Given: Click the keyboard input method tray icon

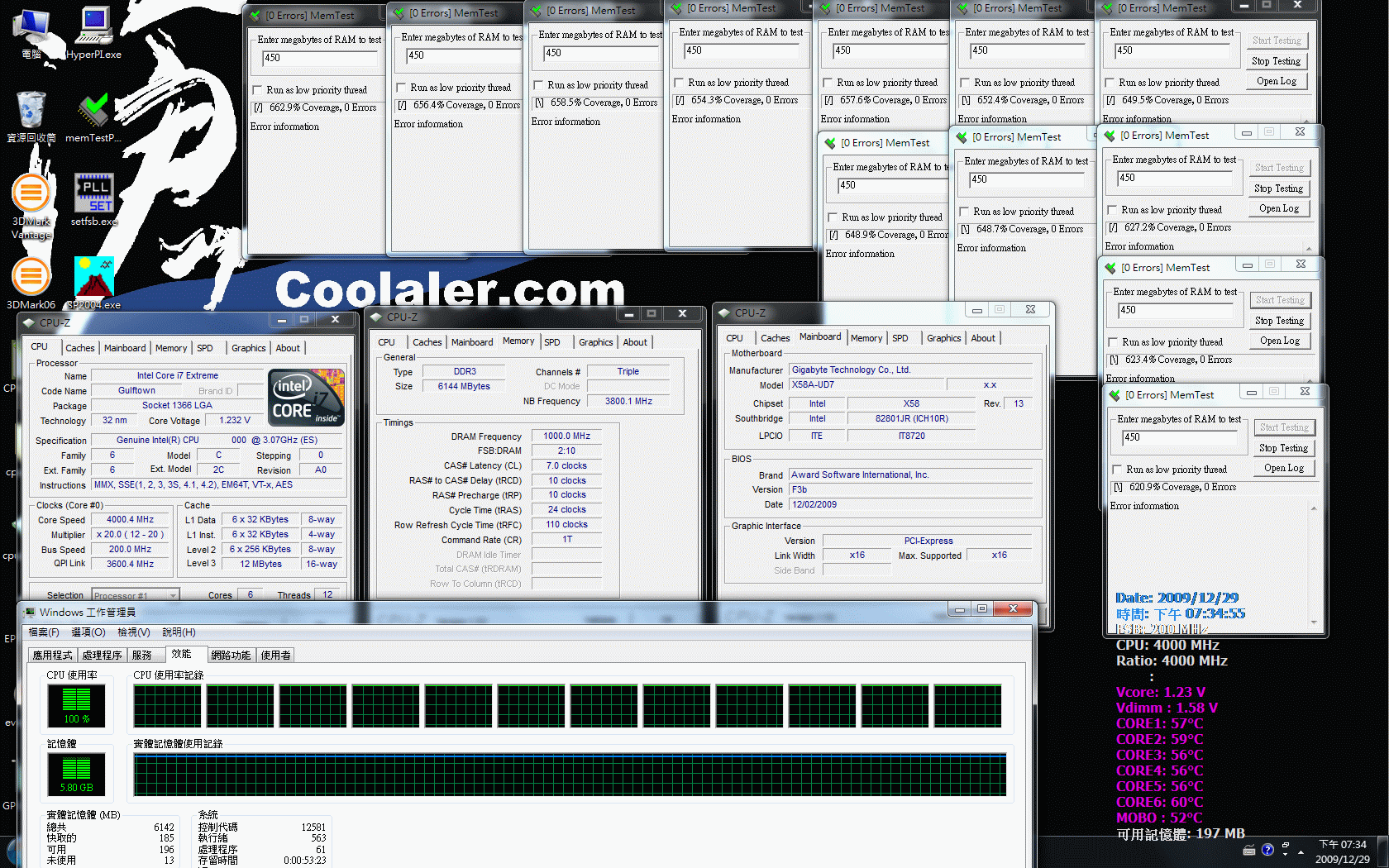Looking at the screenshot, I should pos(1248,850).
